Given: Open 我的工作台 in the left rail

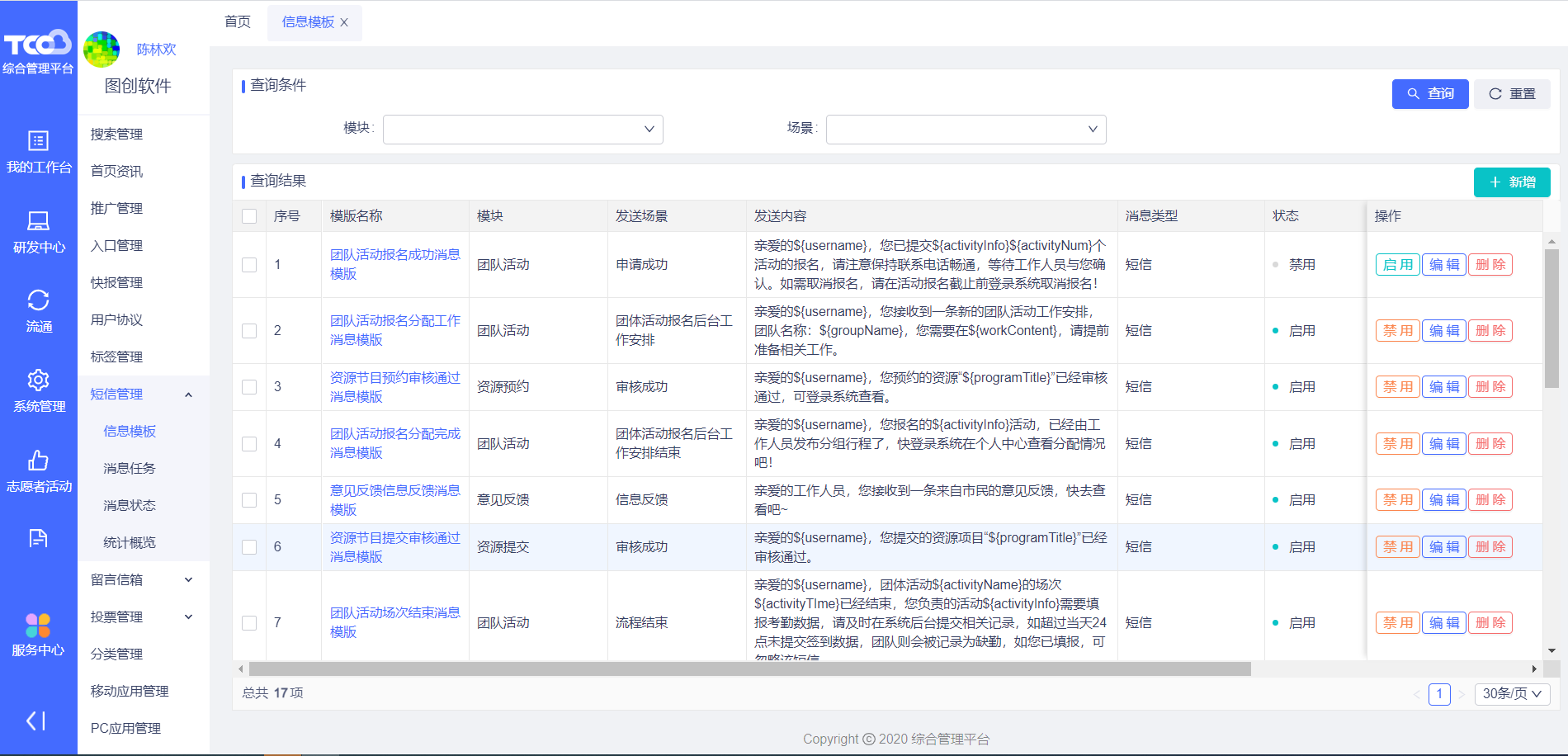Looking at the screenshot, I should 39,153.
